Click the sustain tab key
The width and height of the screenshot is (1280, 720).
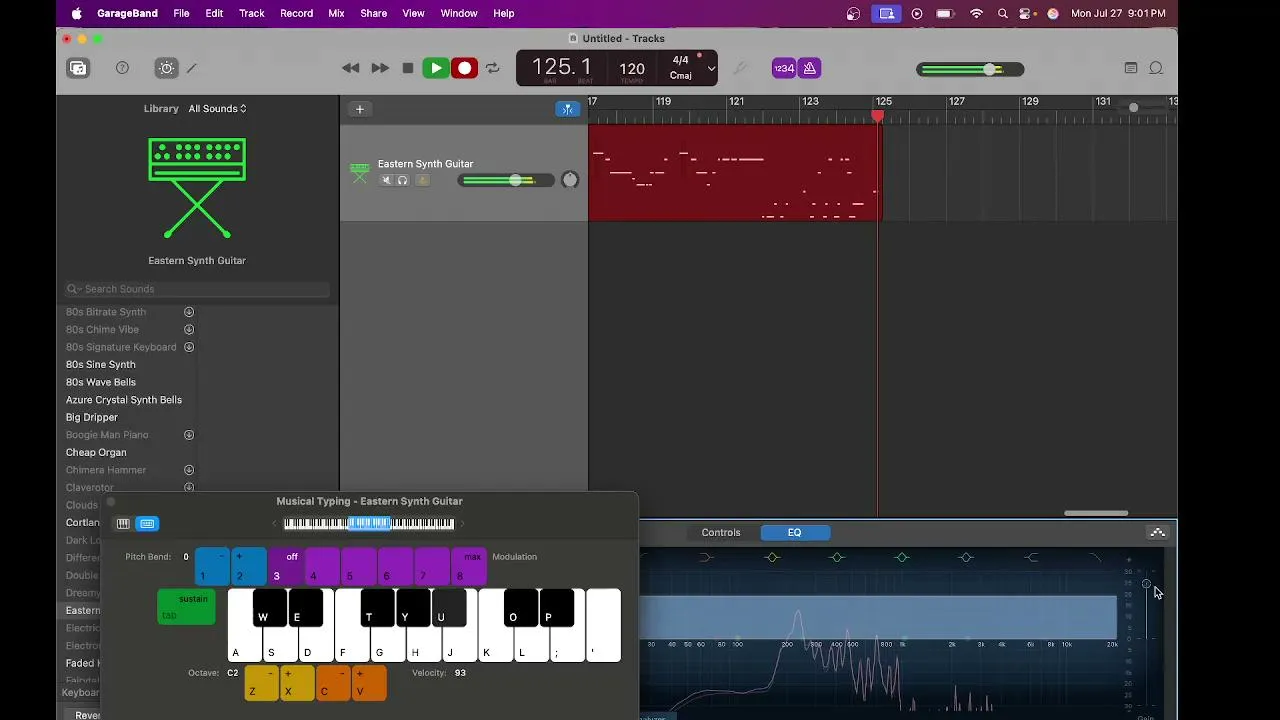tap(186, 606)
